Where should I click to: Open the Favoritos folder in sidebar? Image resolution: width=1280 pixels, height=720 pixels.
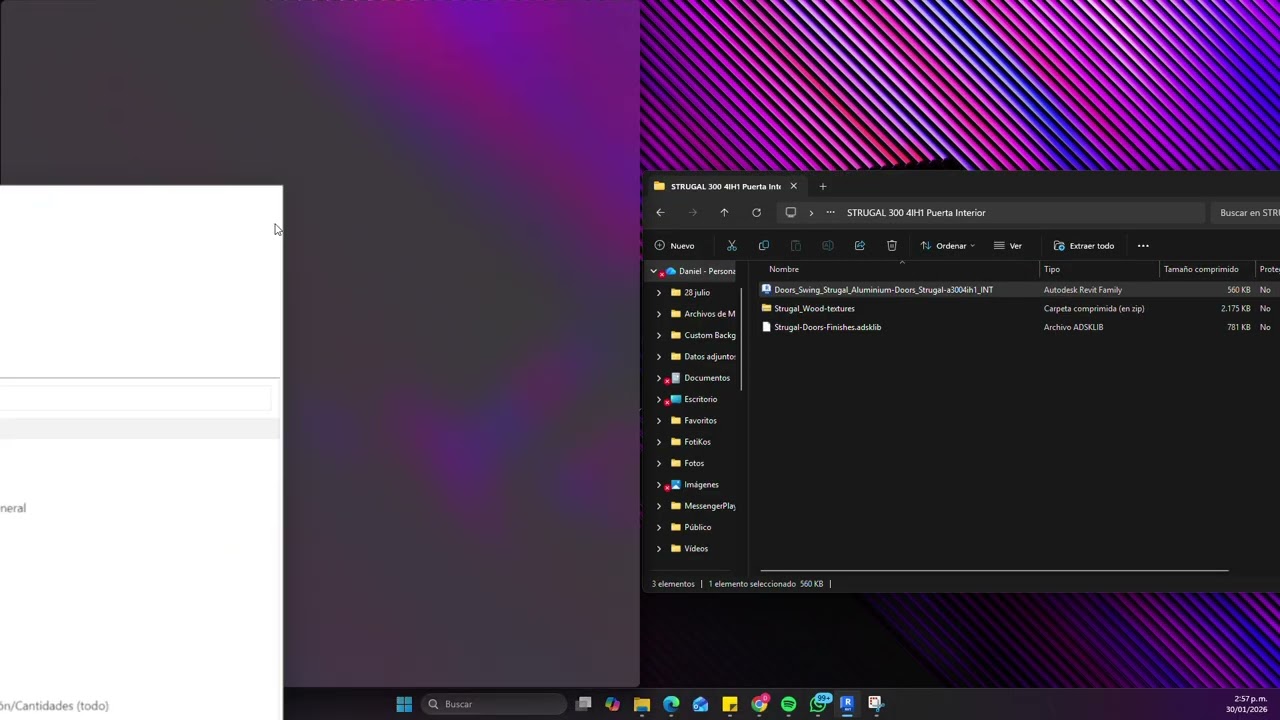700,421
